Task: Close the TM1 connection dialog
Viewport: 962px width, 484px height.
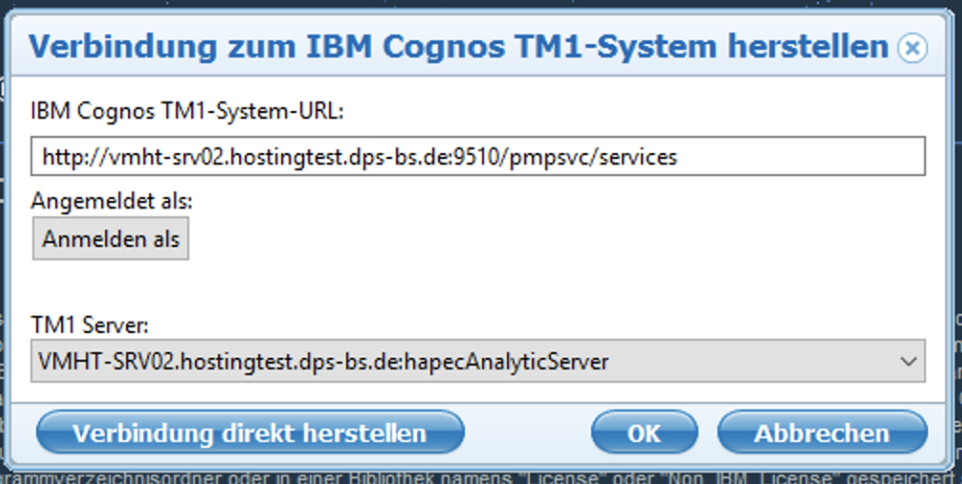Action: pyautogui.click(x=912, y=47)
